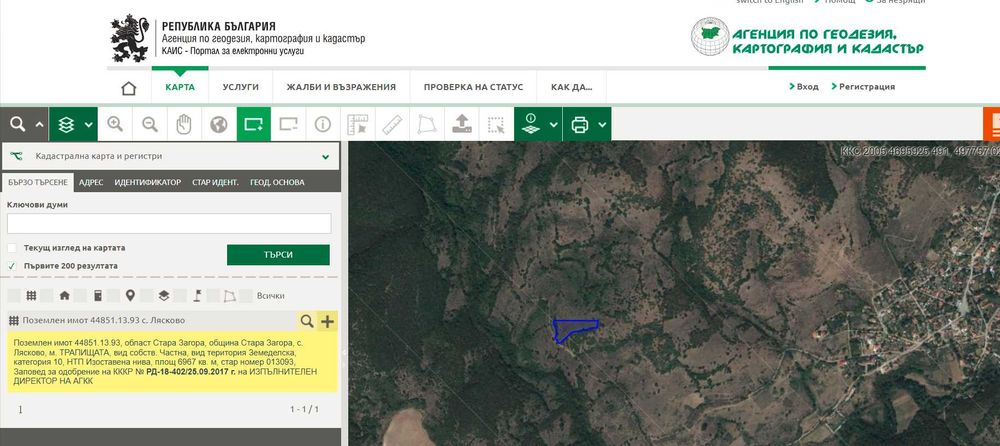Screen dimensions: 1000x446
Task: Follow the Регистрация link
Action: tap(863, 87)
